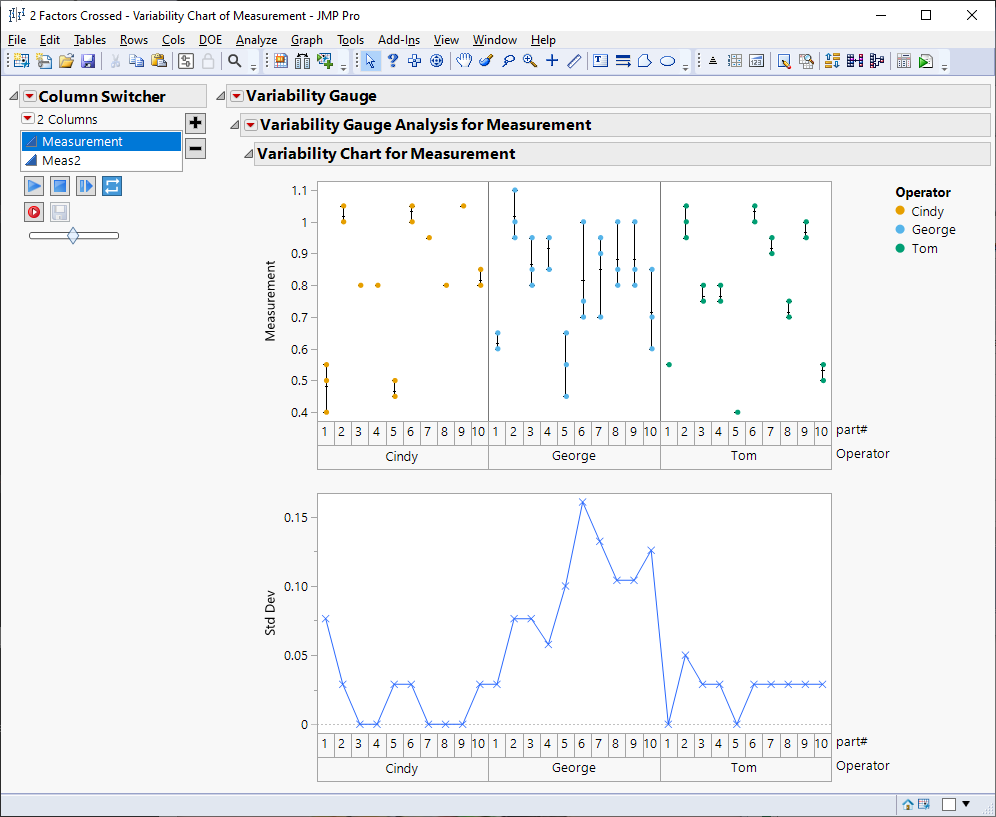Click the Help question mark tool
The height and width of the screenshot is (817, 996).
tap(393, 61)
